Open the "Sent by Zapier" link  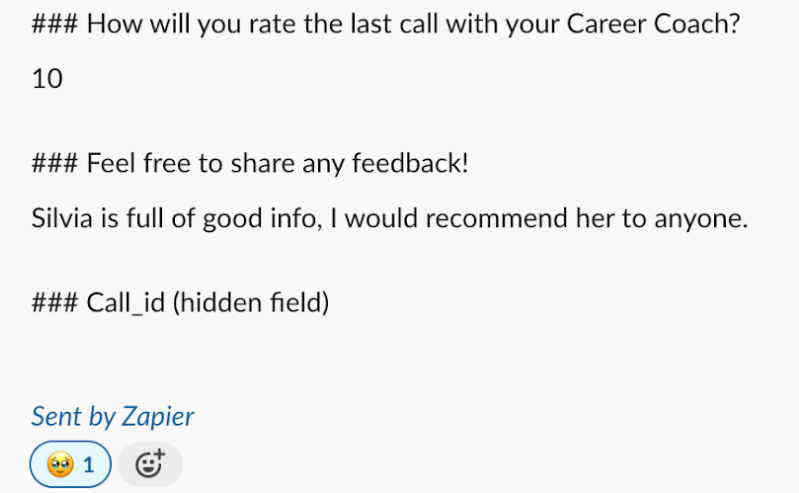[x=112, y=416]
